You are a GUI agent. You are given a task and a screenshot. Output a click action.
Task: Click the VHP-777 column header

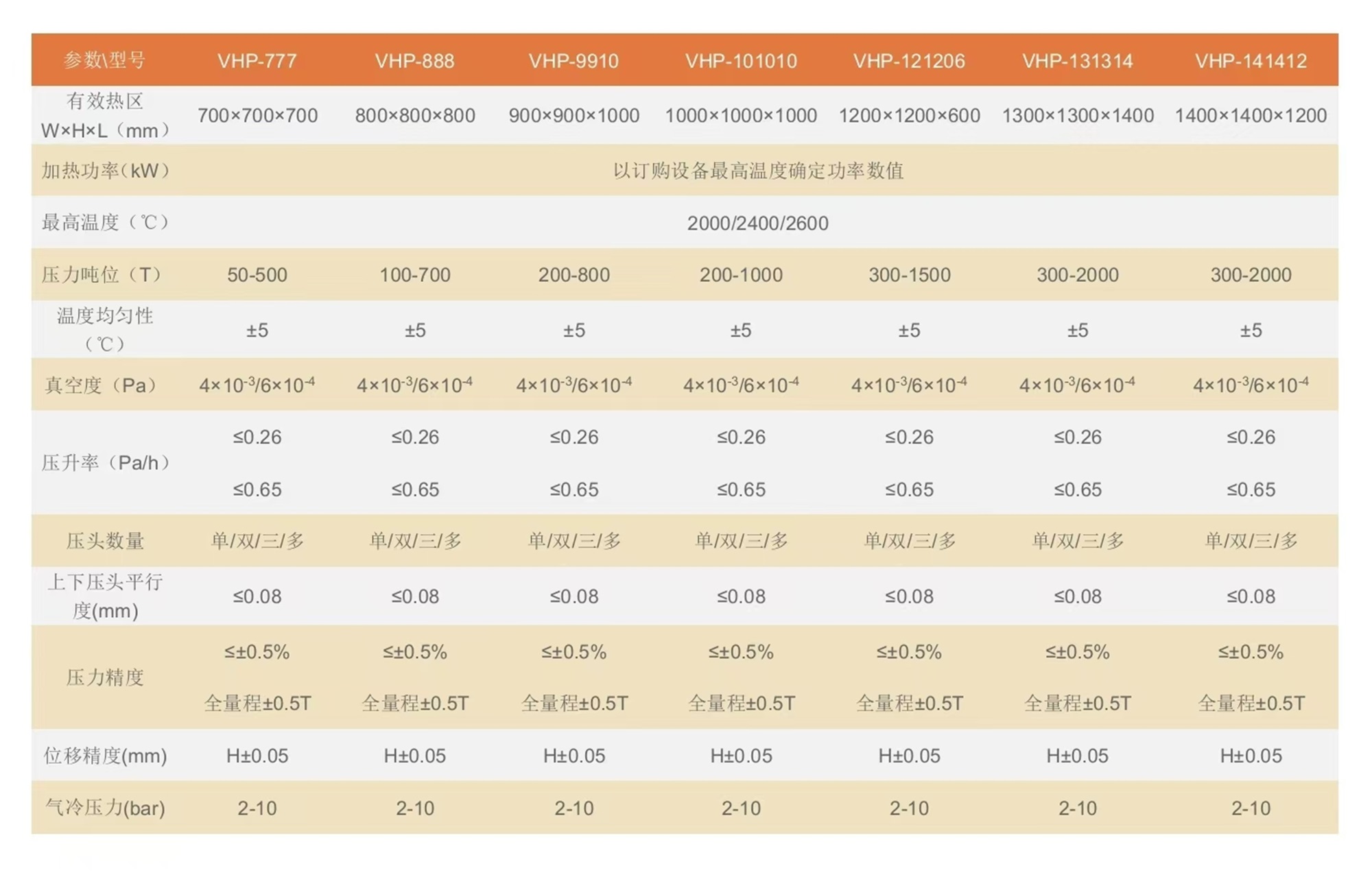(x=257, y=61)
